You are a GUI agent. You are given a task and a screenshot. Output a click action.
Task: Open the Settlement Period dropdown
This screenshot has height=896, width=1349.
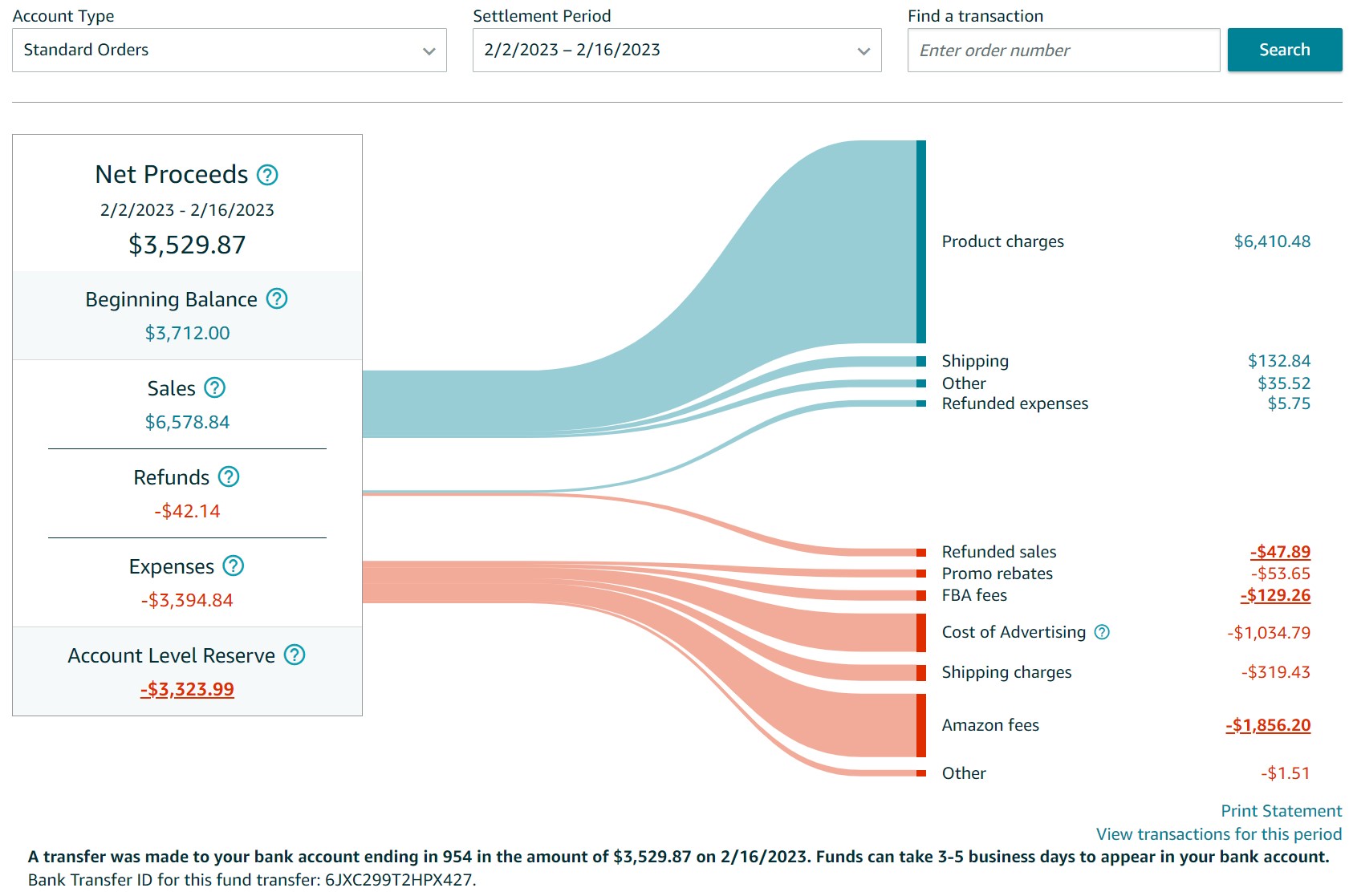tap(677, 51)
